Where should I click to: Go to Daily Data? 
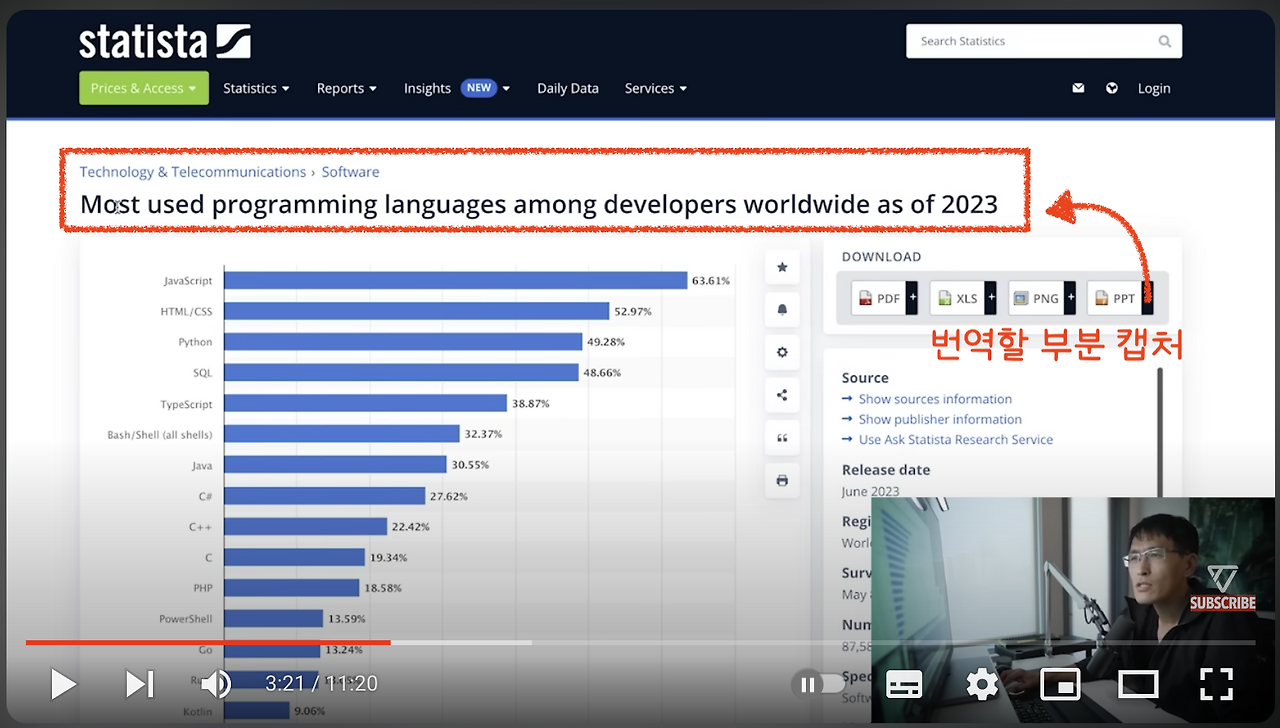click(x=568, y=88)
